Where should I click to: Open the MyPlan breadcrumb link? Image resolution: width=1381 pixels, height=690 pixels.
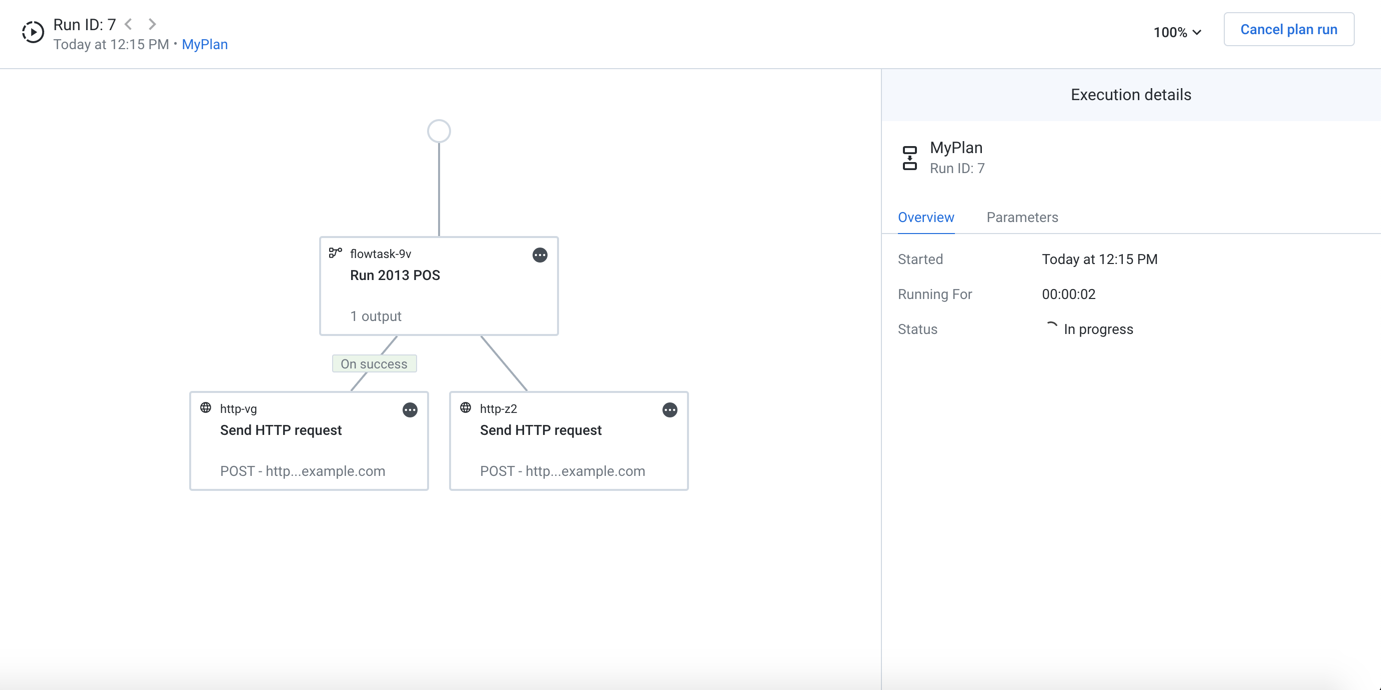click(x=205, y=44)
